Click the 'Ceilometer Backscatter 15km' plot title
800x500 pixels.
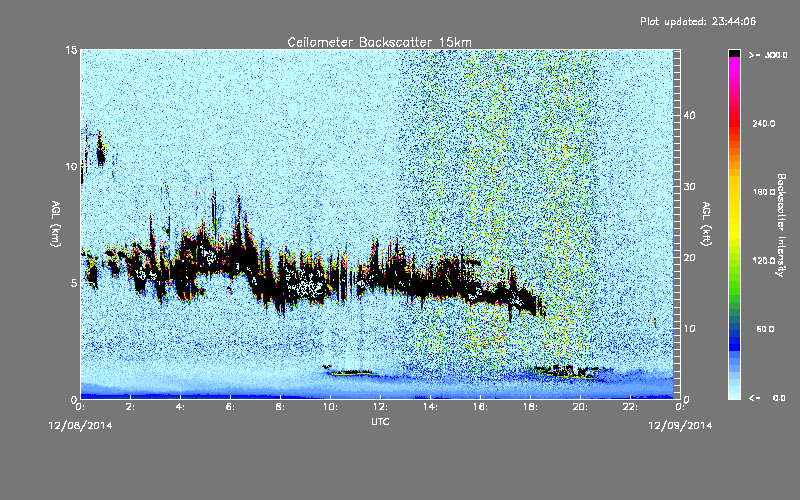[x=379, y=42]
